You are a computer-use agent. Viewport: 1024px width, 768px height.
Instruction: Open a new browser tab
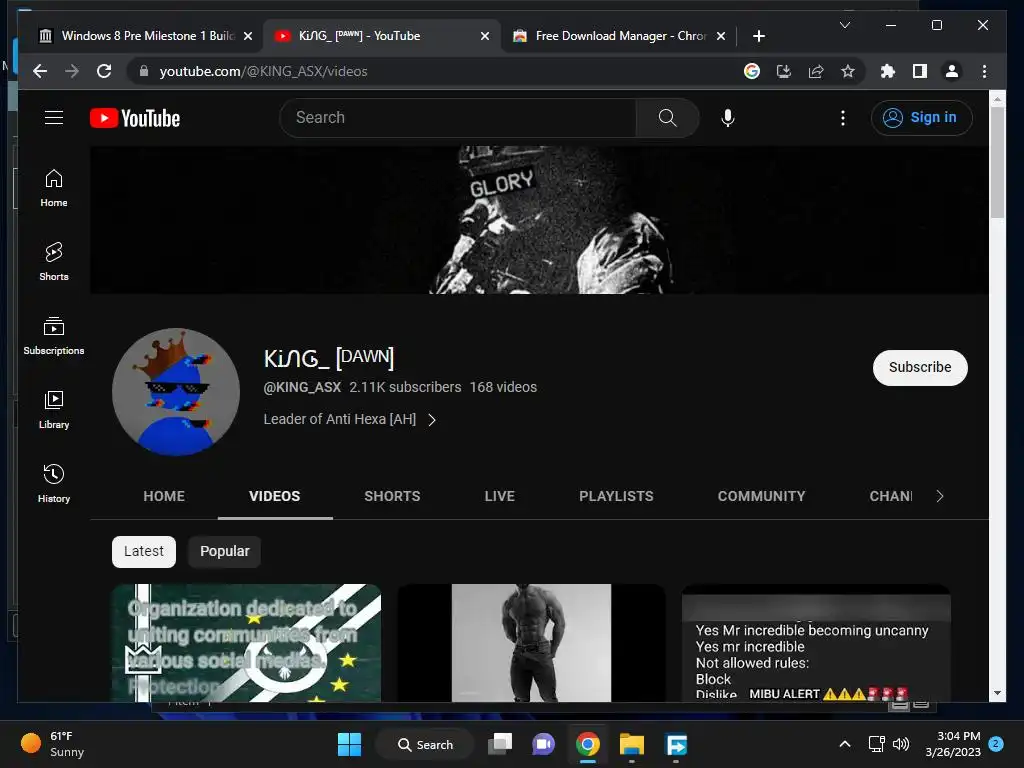click(758, 36)
